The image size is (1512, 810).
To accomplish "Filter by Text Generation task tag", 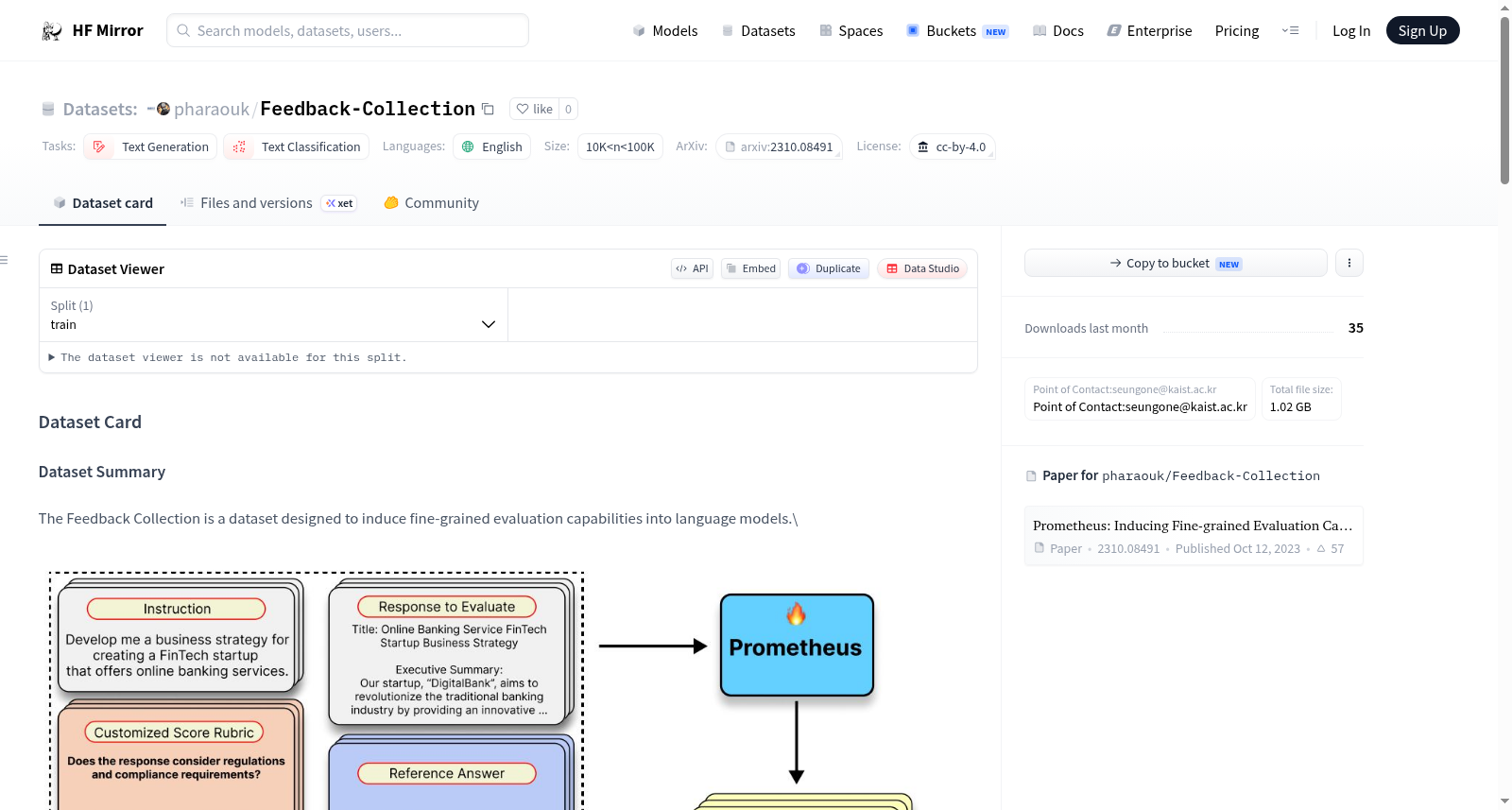I will coord(150,146).
